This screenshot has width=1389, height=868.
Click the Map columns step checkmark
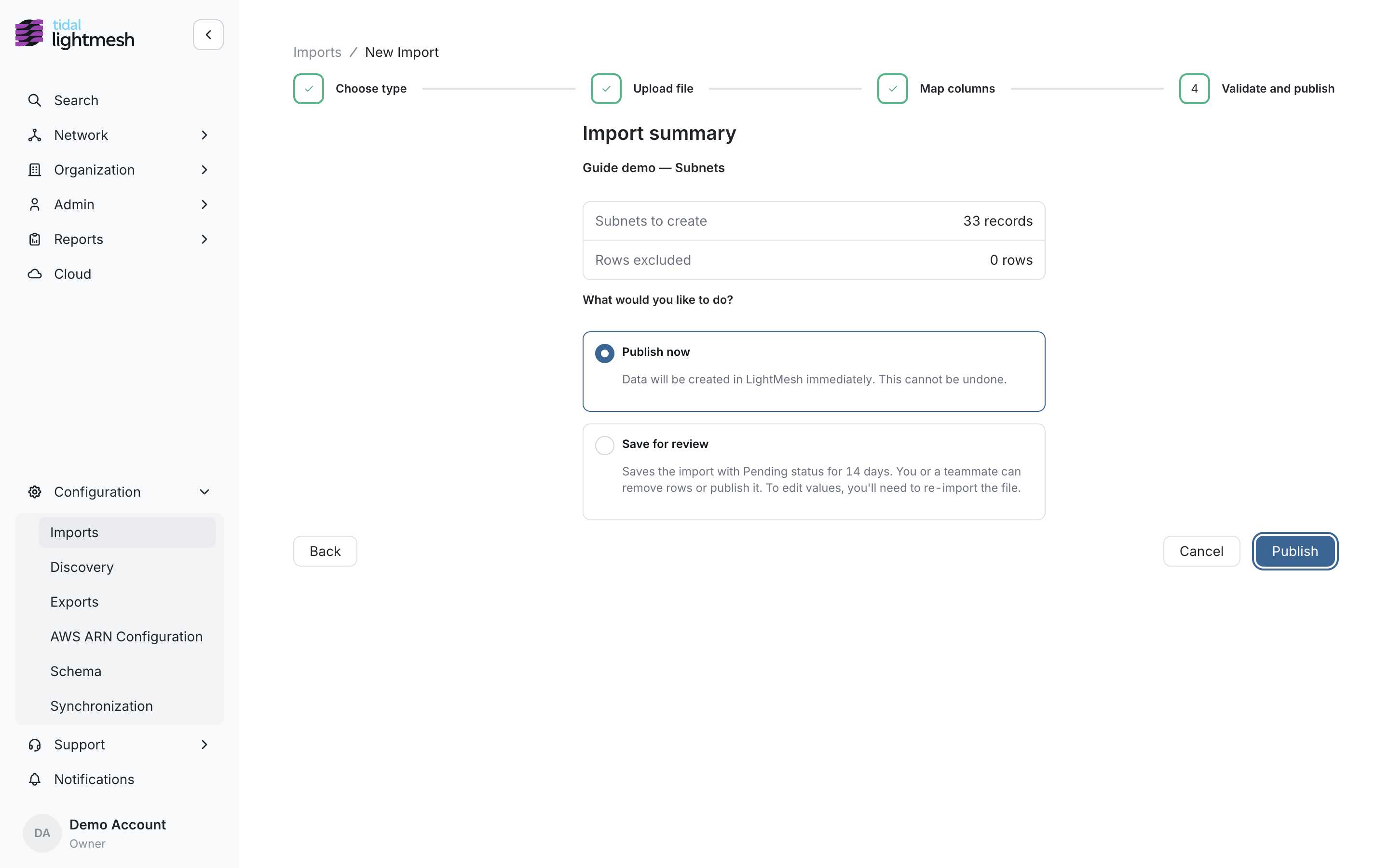[x=892, y=88]
